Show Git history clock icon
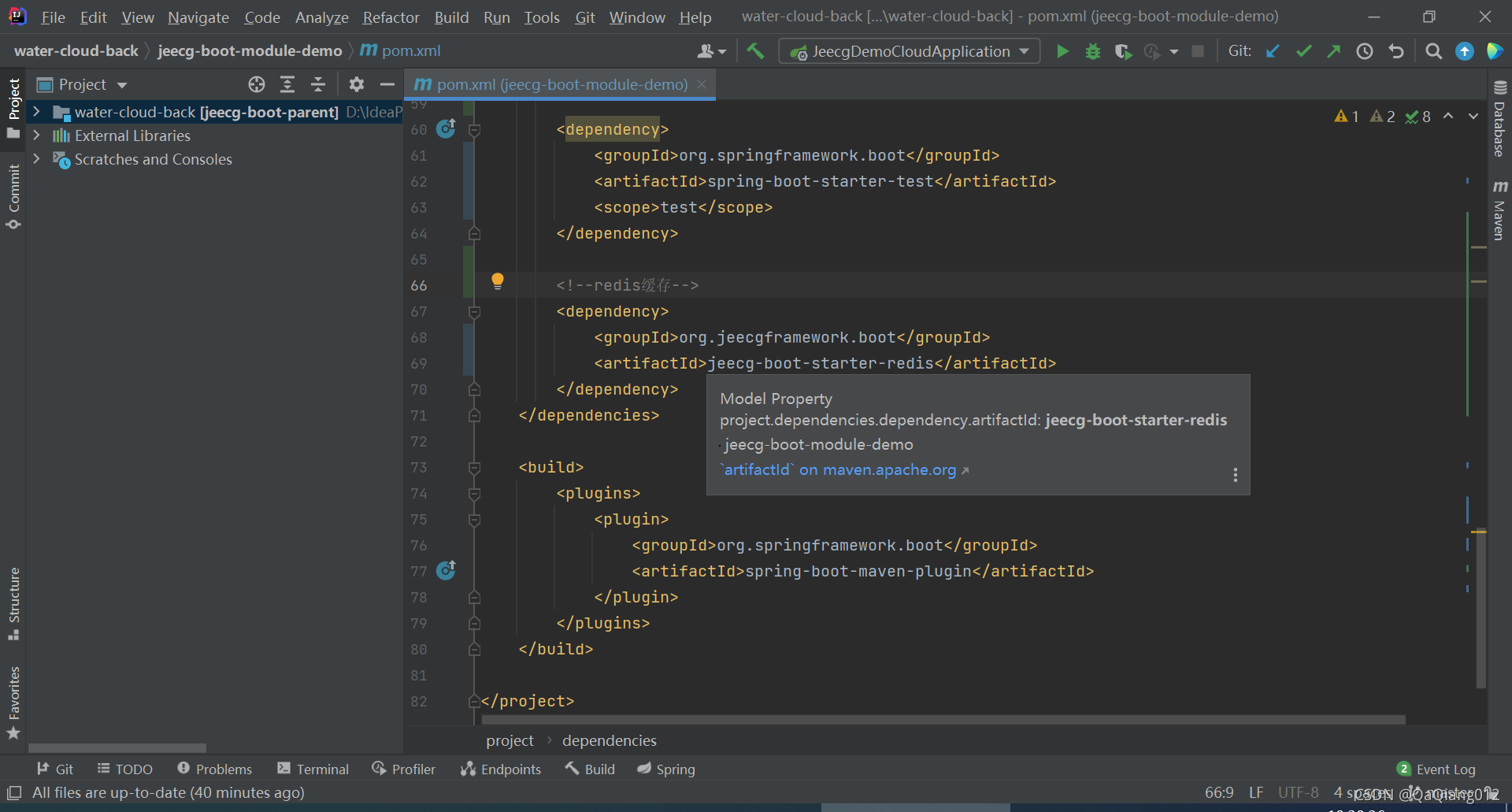This screenshot has height=812, width=1512. pos(1365,51)
